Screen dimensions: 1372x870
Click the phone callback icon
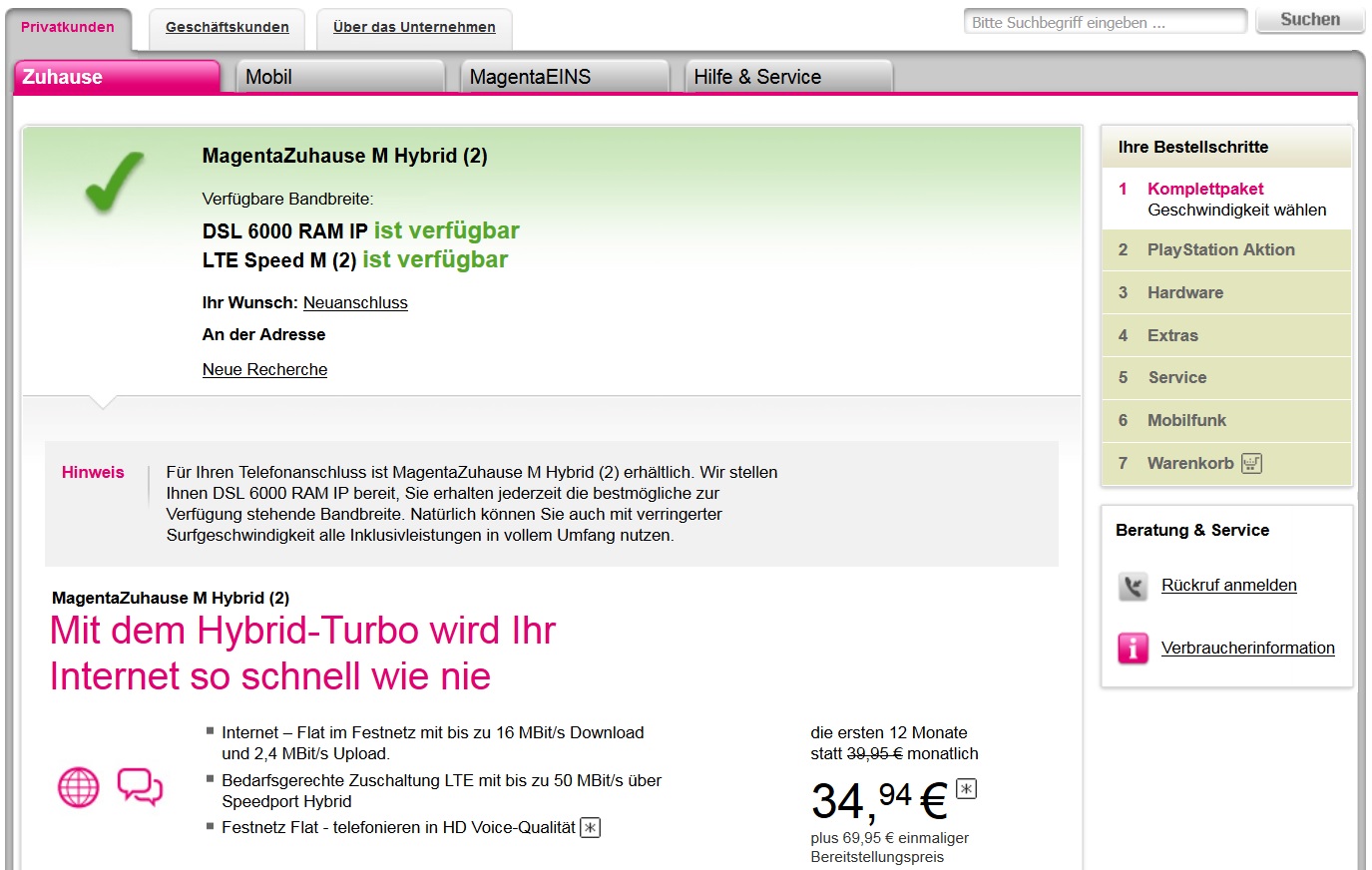coord(1133,586)
